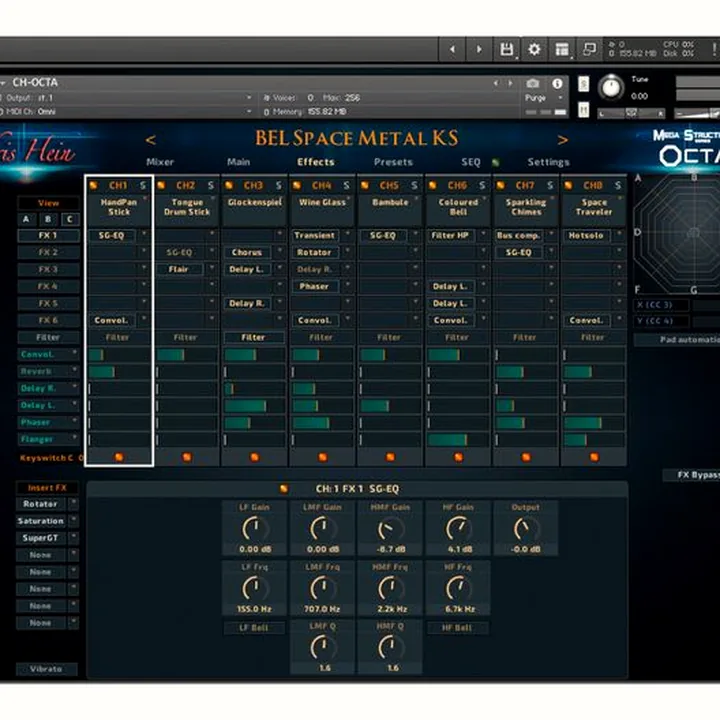Toggle the SEQ green indicator
The image size is (720, 720).
pos(495,163)
